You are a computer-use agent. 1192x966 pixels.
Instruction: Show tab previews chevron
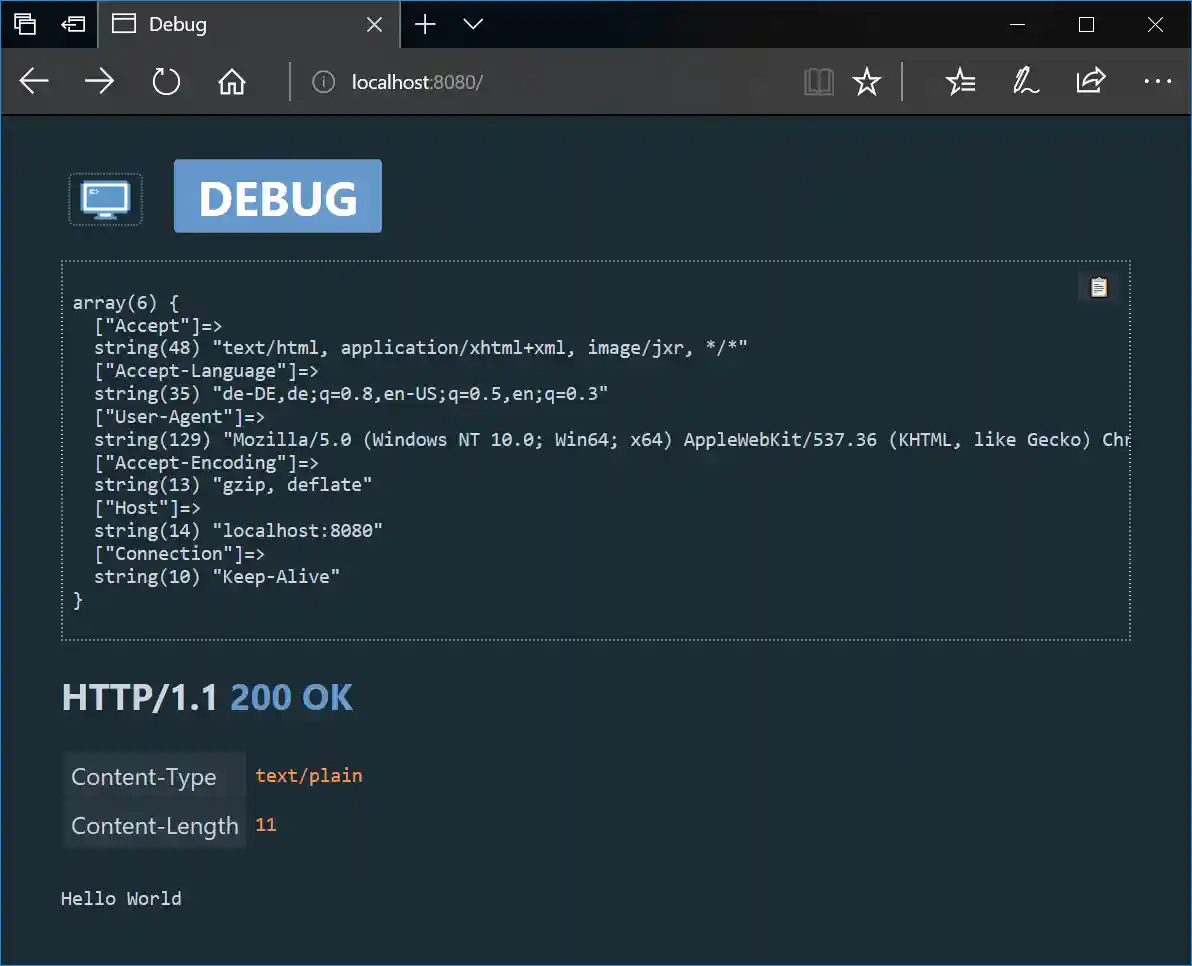click(x=473, y=24)
